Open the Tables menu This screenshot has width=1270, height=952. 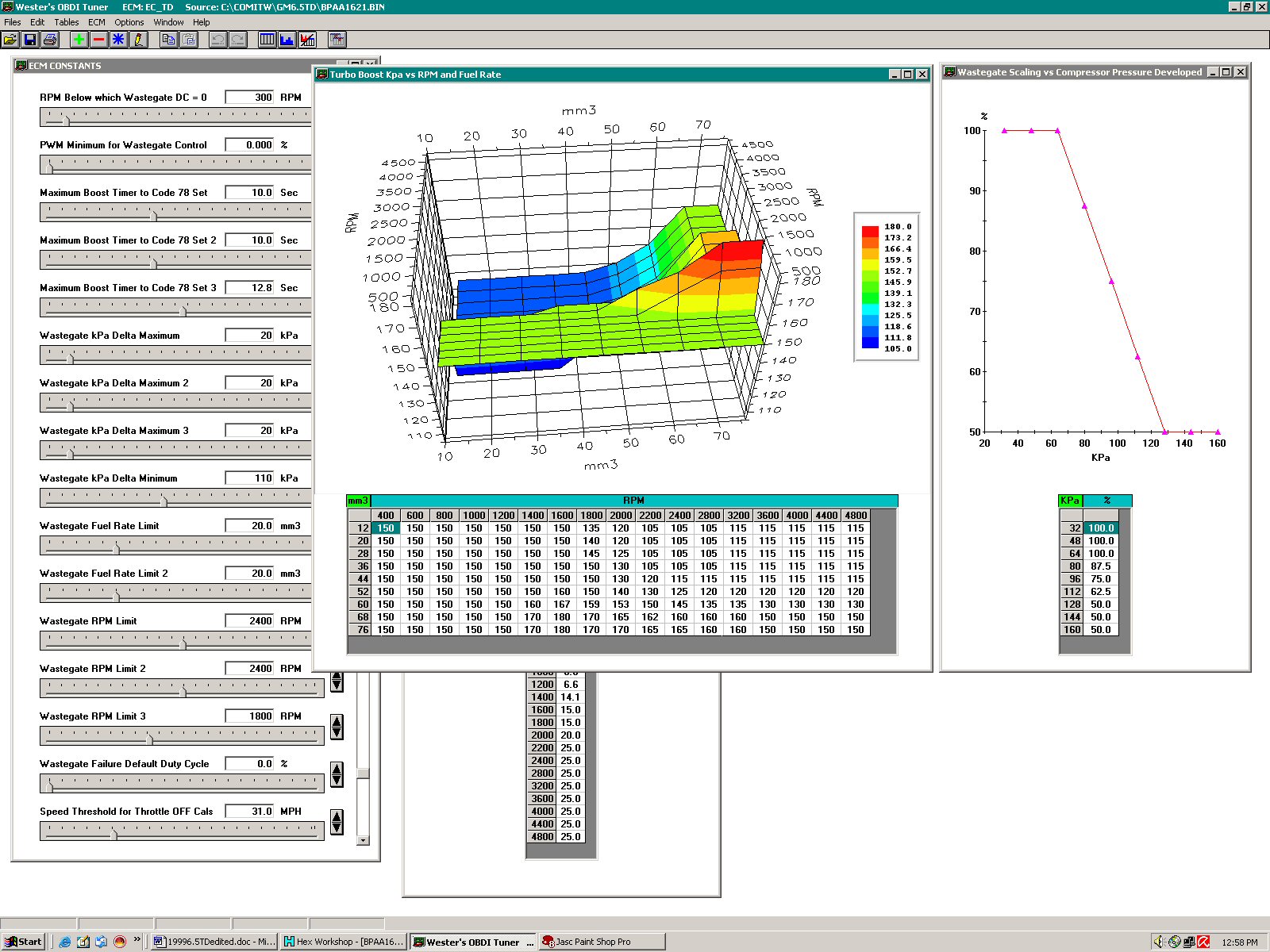point(67,22)
